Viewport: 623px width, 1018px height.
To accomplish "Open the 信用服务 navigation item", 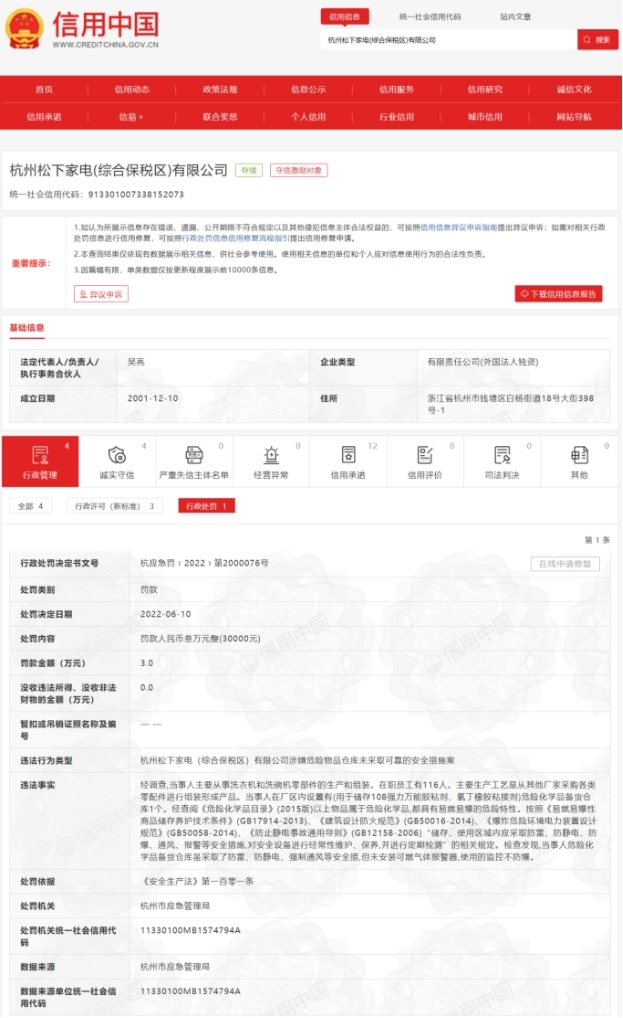I will tap(397, 90).
